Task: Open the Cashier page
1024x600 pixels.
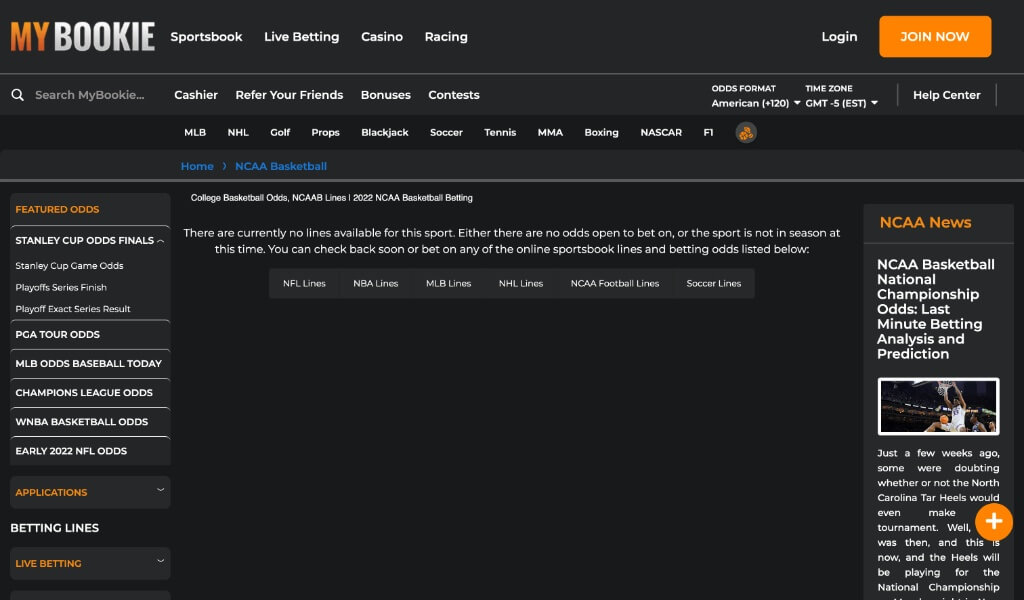Action: pyautogui.click(x=196, y=95)
